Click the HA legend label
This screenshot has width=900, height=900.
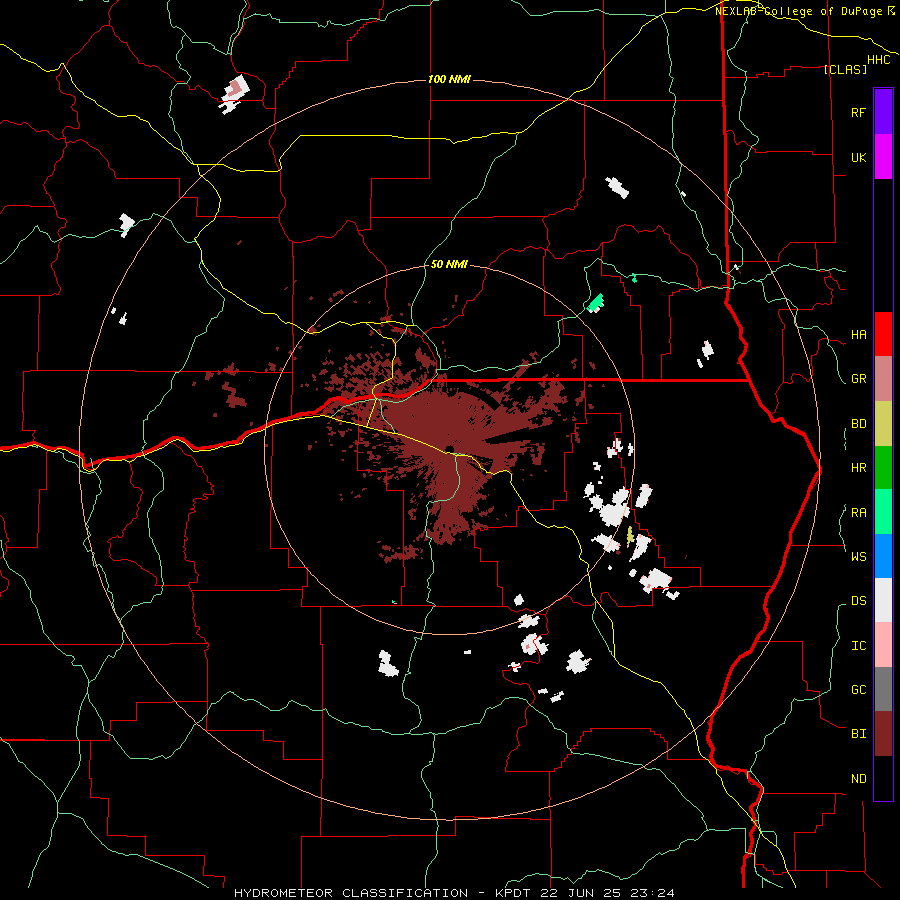[x=858, y=335]
